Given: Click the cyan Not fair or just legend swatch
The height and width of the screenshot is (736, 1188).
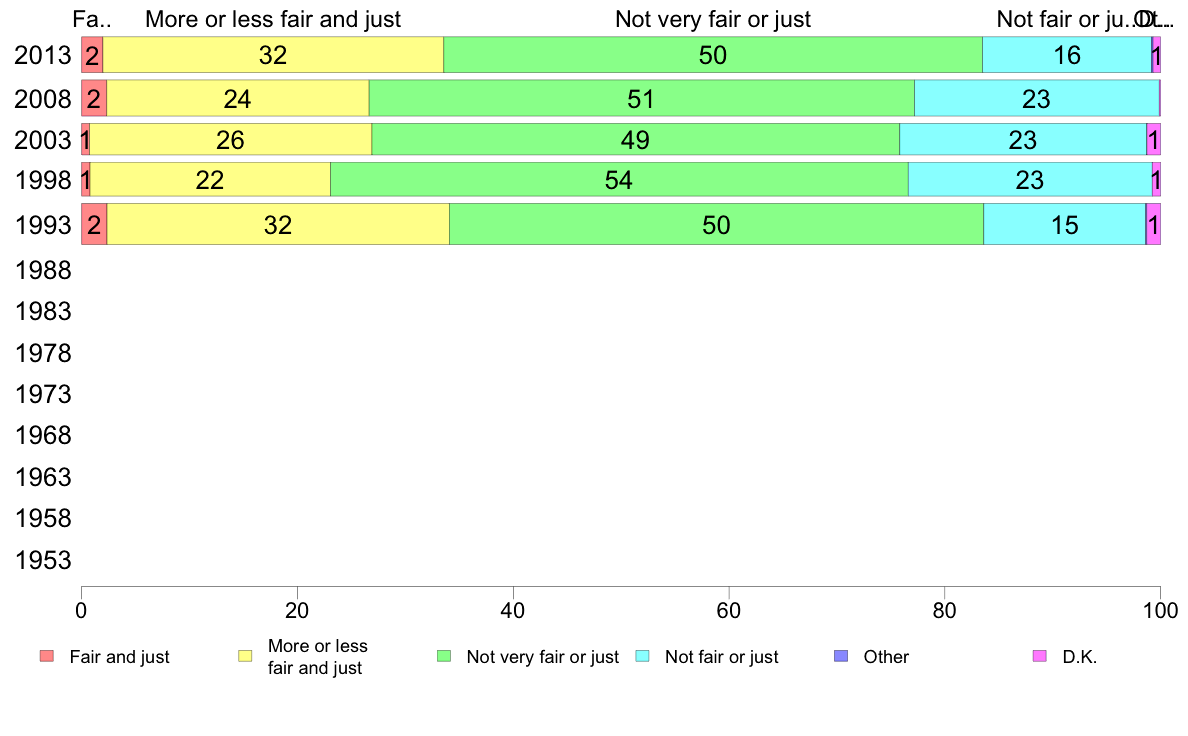Looking at the screenshot, I should click(x=642, y=656).
